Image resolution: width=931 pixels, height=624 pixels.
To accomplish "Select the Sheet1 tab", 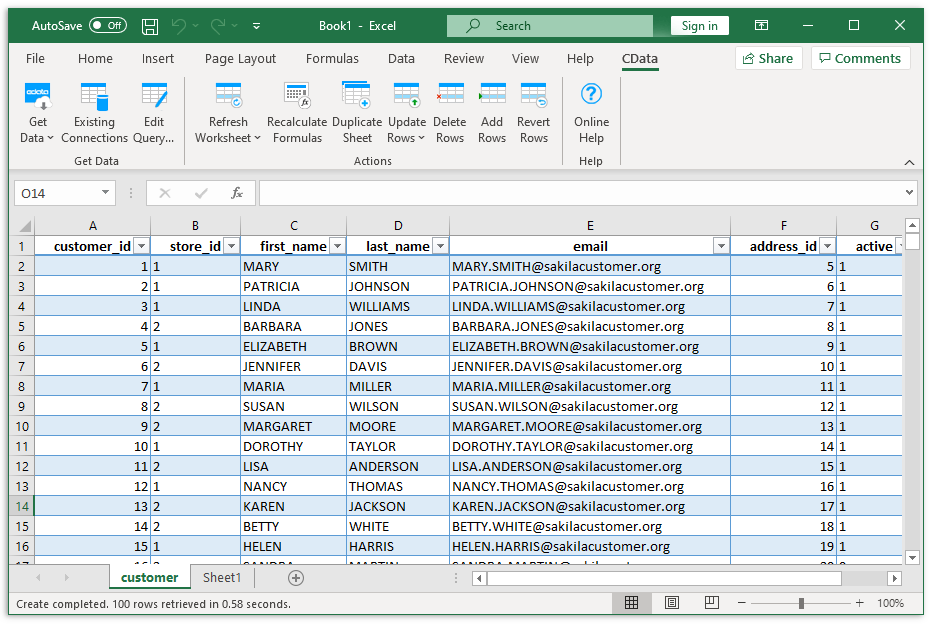I will (x=221, y=577).
